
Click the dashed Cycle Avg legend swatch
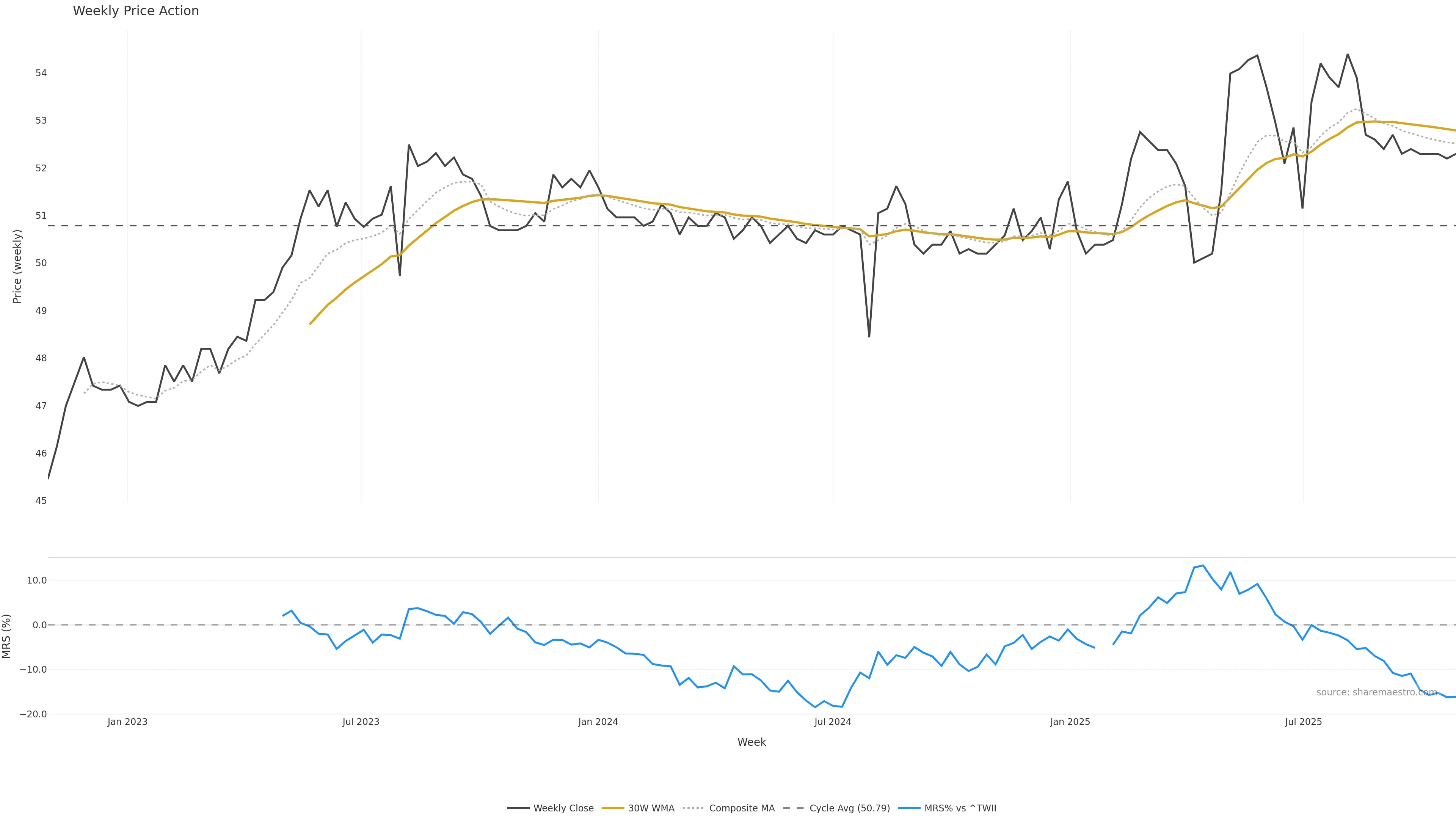pos(794,808)
